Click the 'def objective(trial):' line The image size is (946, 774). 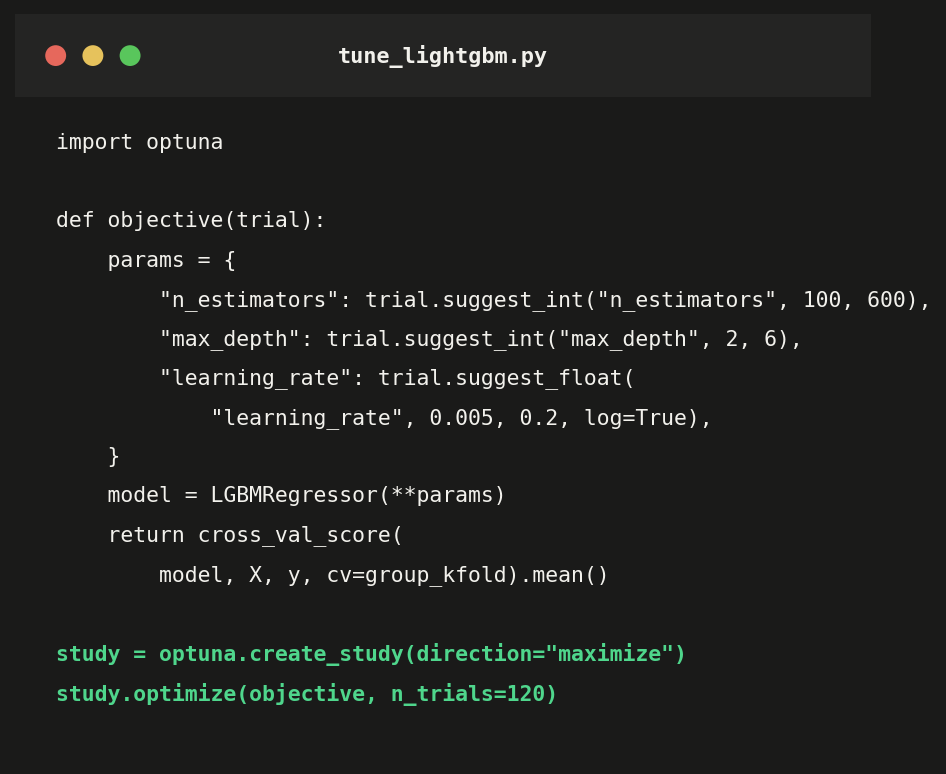[191, 220]
